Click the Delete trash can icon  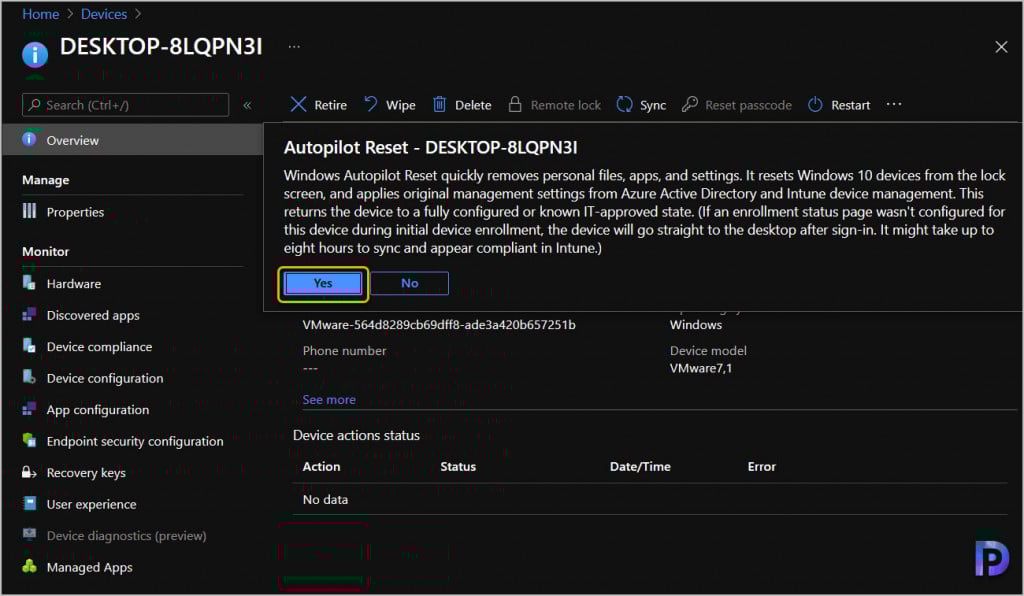440,104
